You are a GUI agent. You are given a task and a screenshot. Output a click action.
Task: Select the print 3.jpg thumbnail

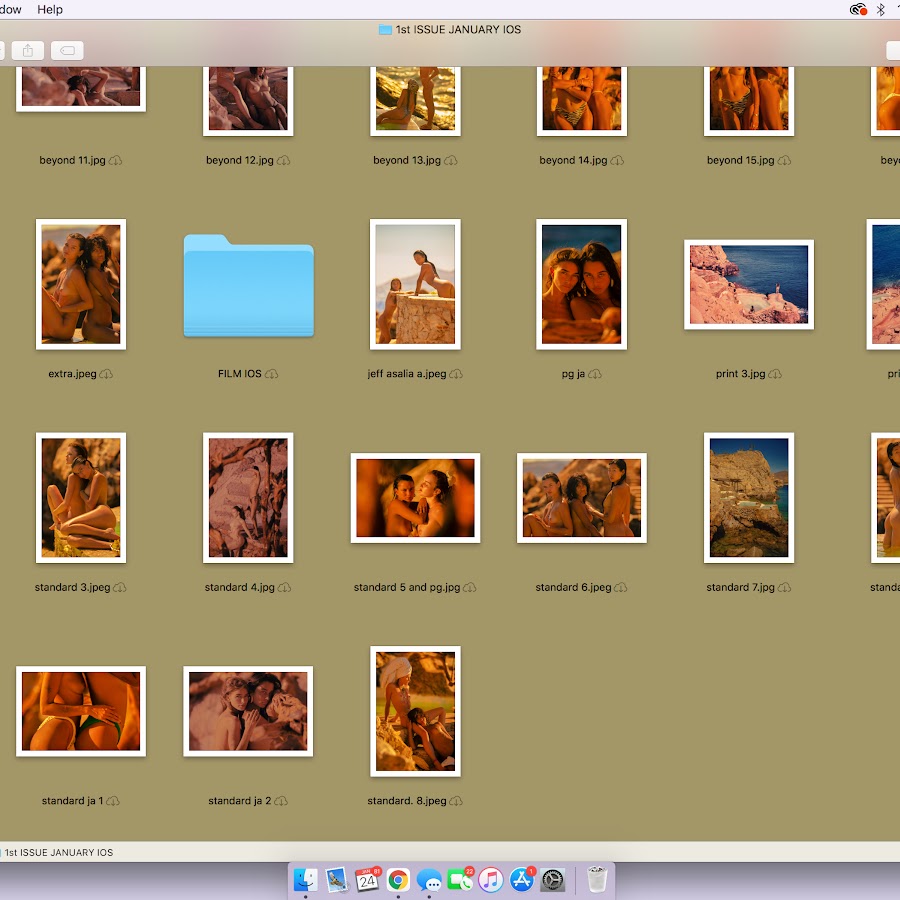coord(748,285)
